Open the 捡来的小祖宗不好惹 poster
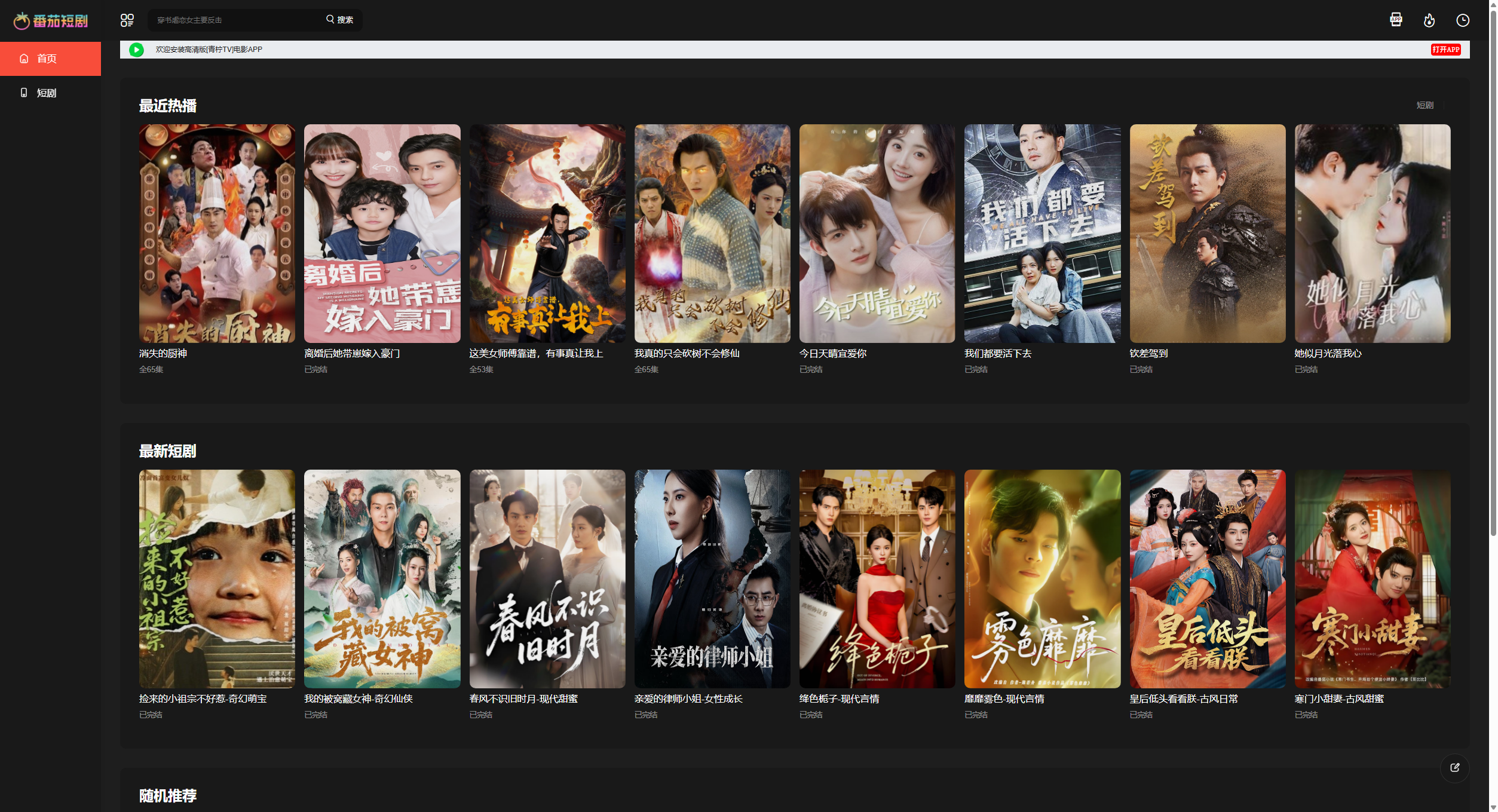 coord(217,578)
